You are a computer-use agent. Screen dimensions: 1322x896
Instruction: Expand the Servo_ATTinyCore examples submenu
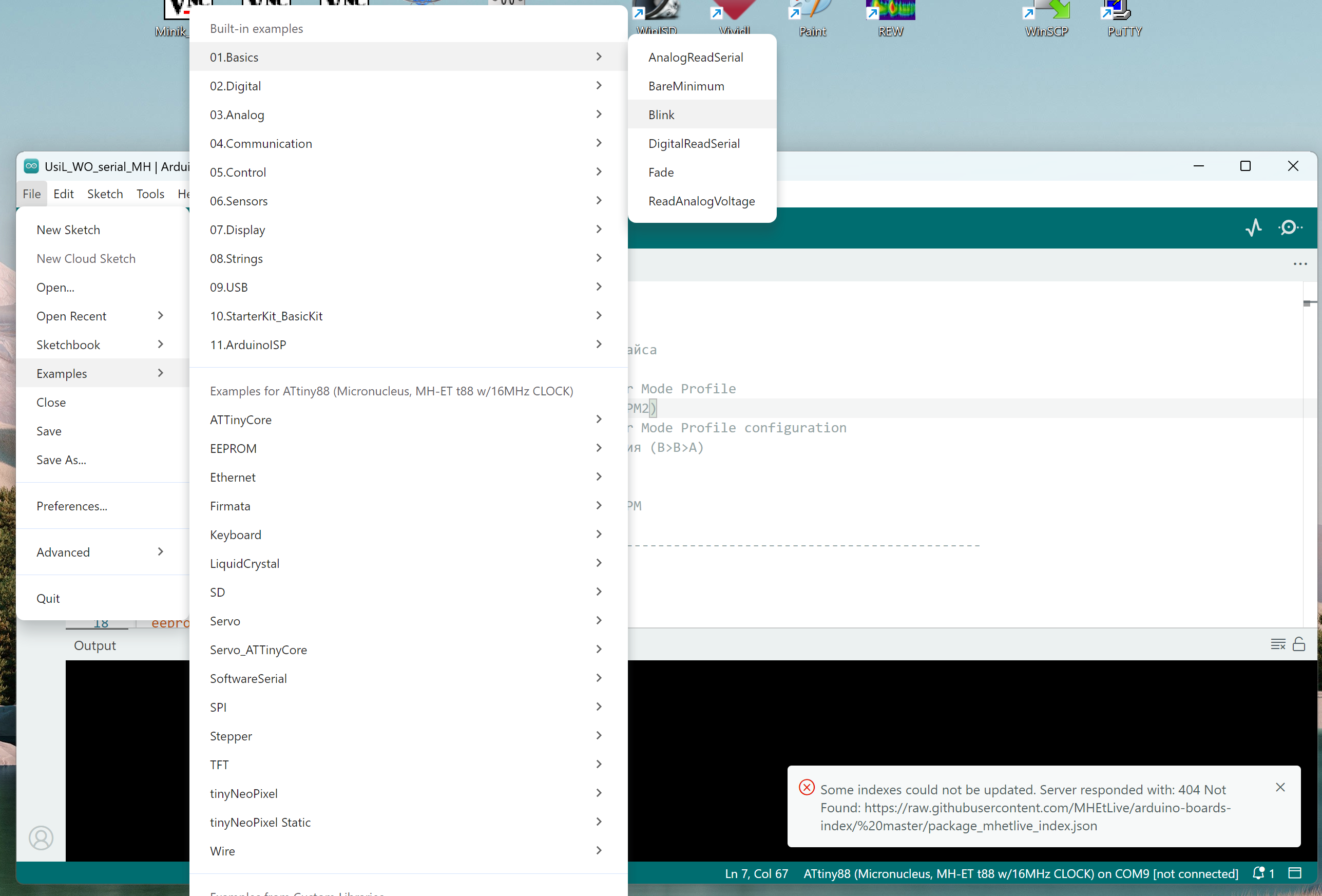click(x=409, y=650)
